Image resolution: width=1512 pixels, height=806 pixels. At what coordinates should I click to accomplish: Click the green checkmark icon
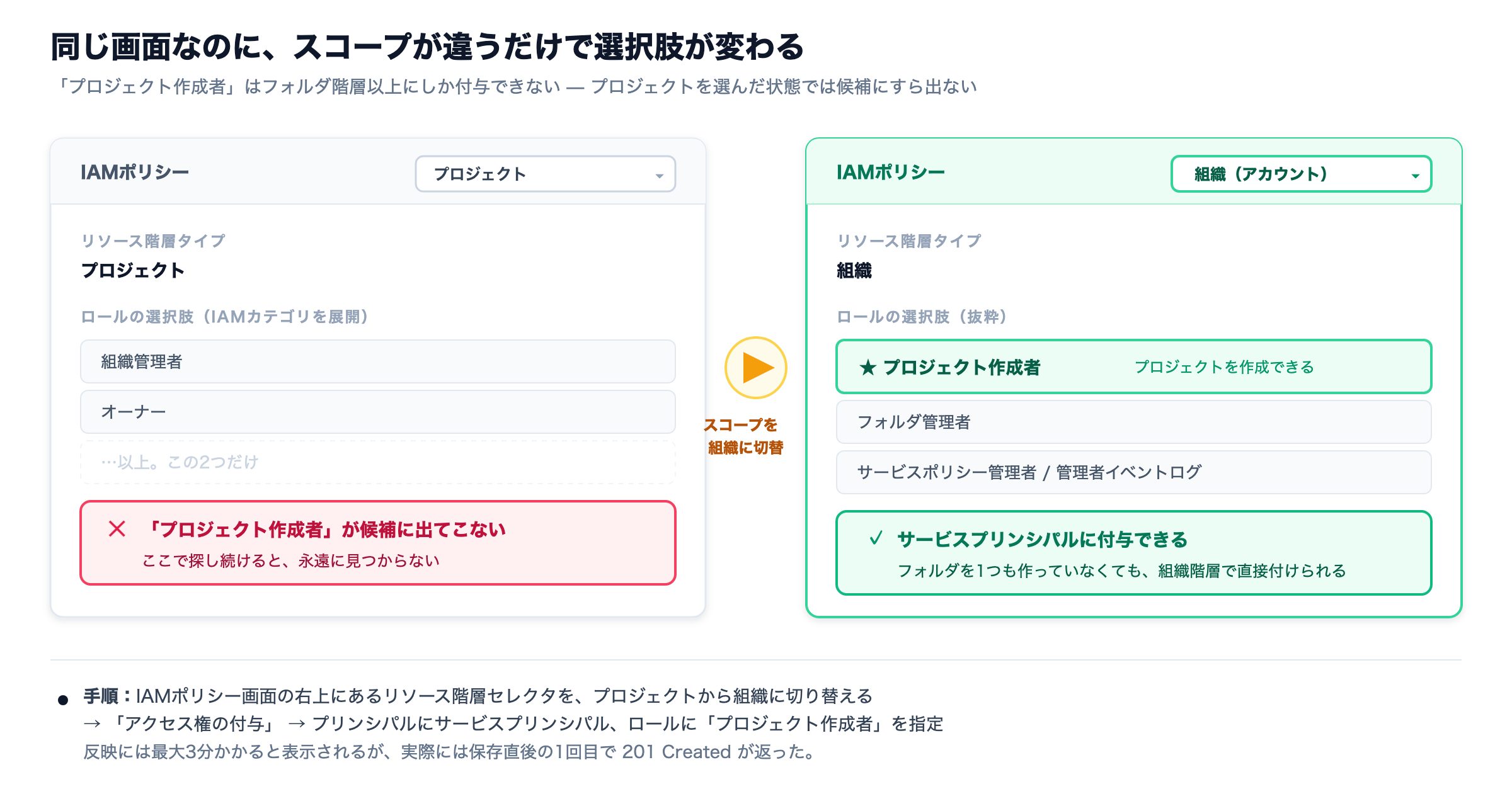876,538
